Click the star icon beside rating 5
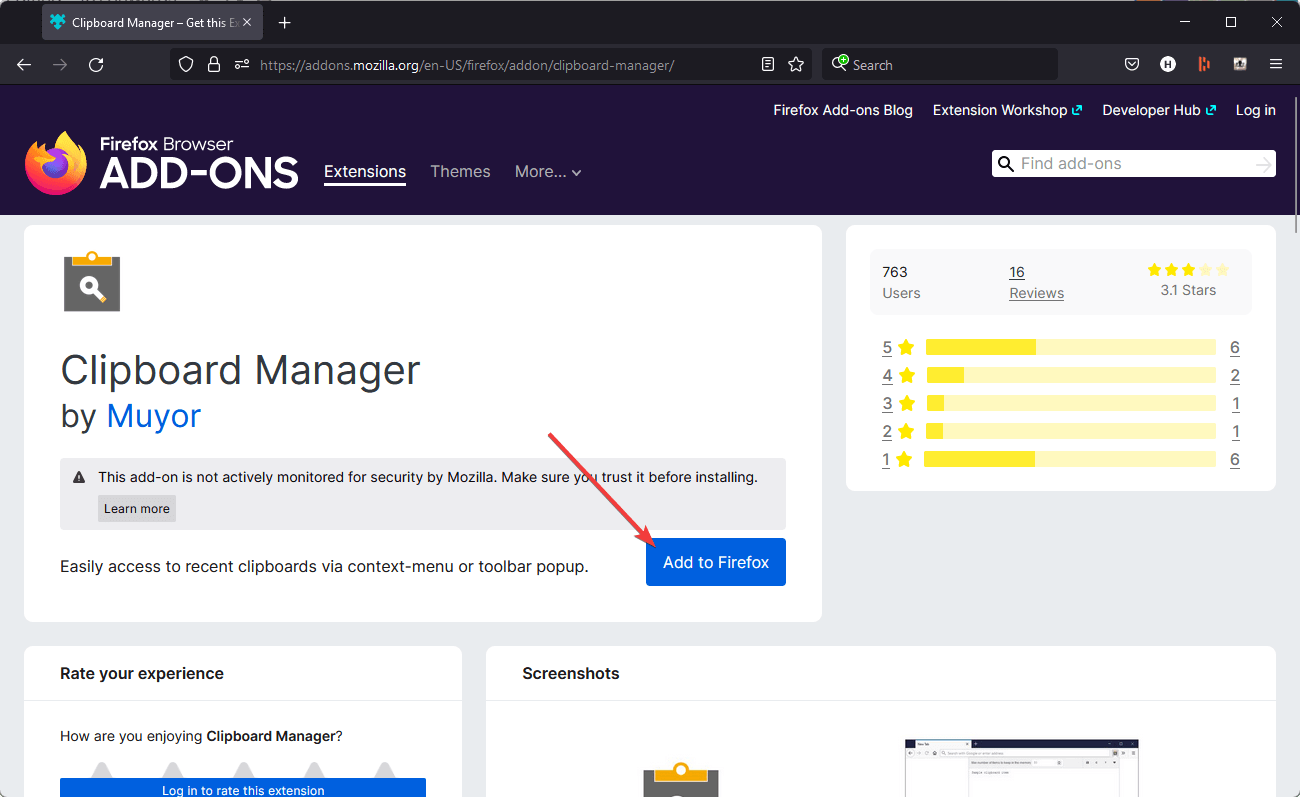 click(x=906, y=348)
